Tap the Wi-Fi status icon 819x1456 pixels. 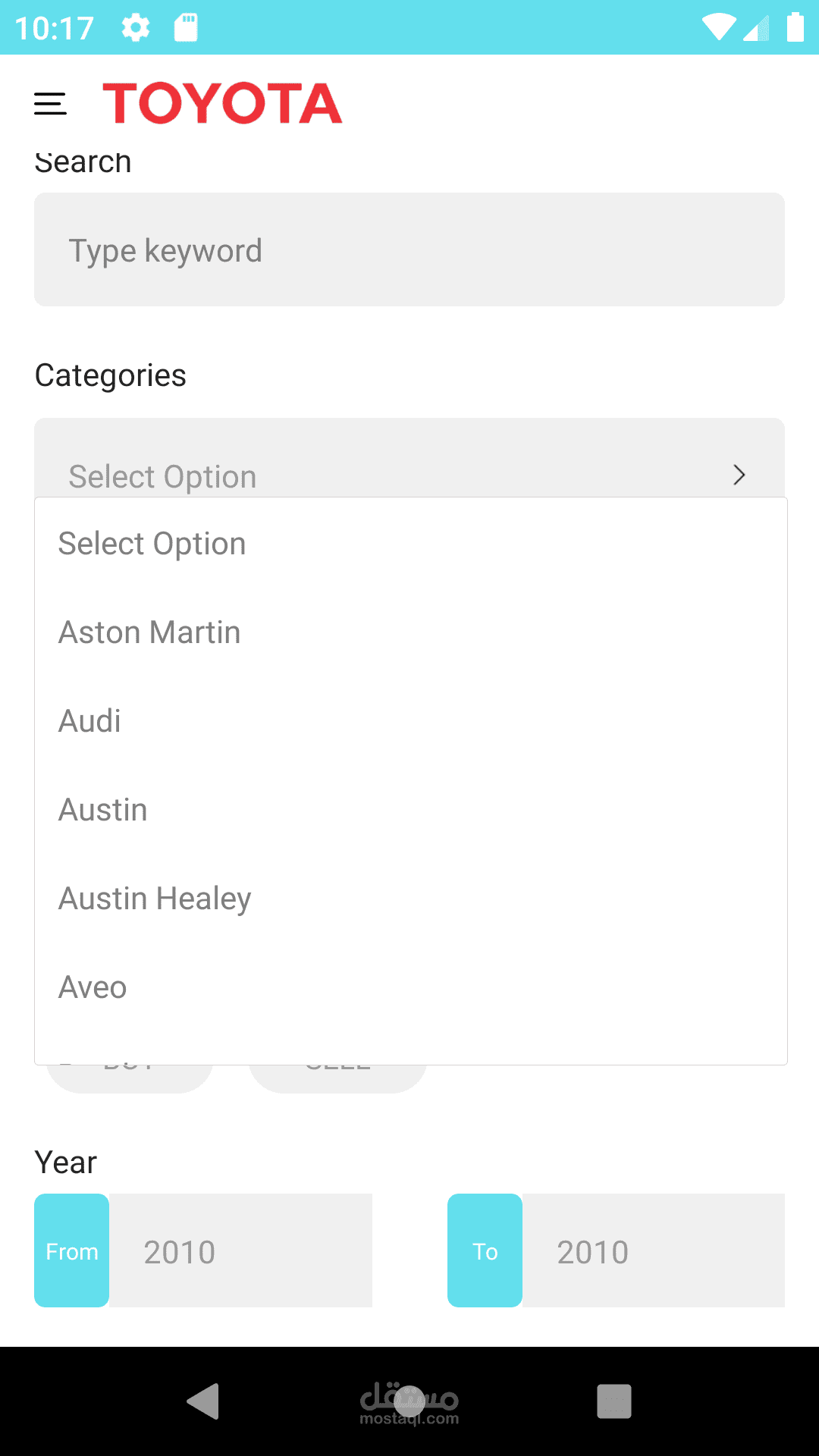click(718, 27)
